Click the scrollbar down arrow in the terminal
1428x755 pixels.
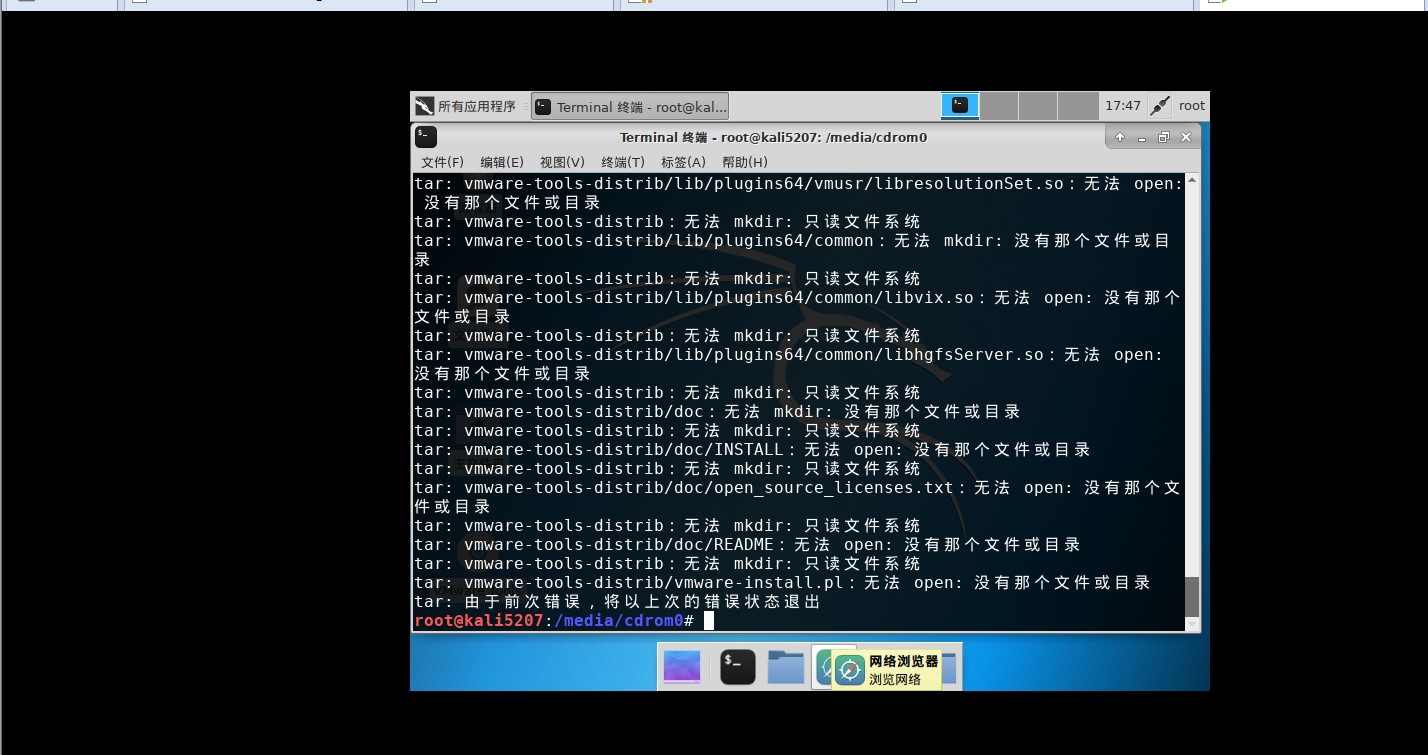pos(1191,624)
